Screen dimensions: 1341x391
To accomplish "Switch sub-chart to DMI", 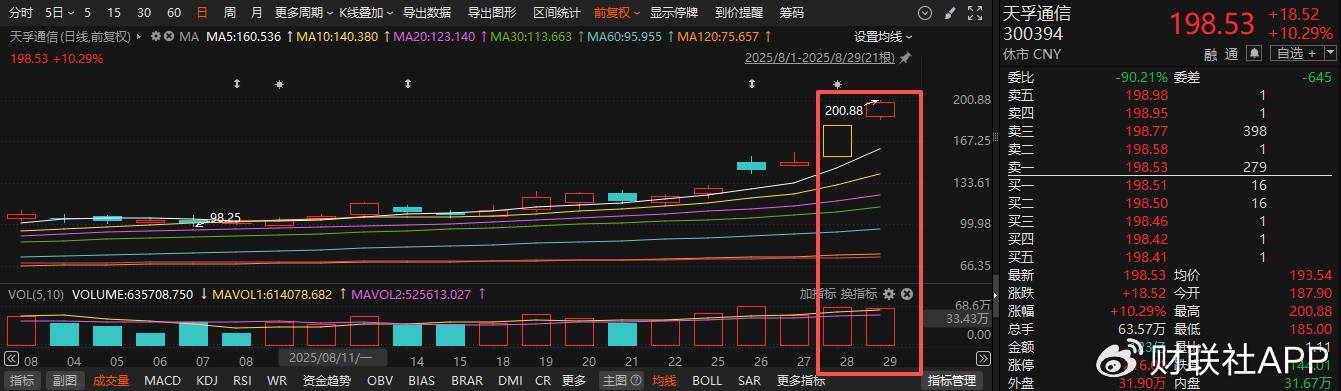I will 510,381.
